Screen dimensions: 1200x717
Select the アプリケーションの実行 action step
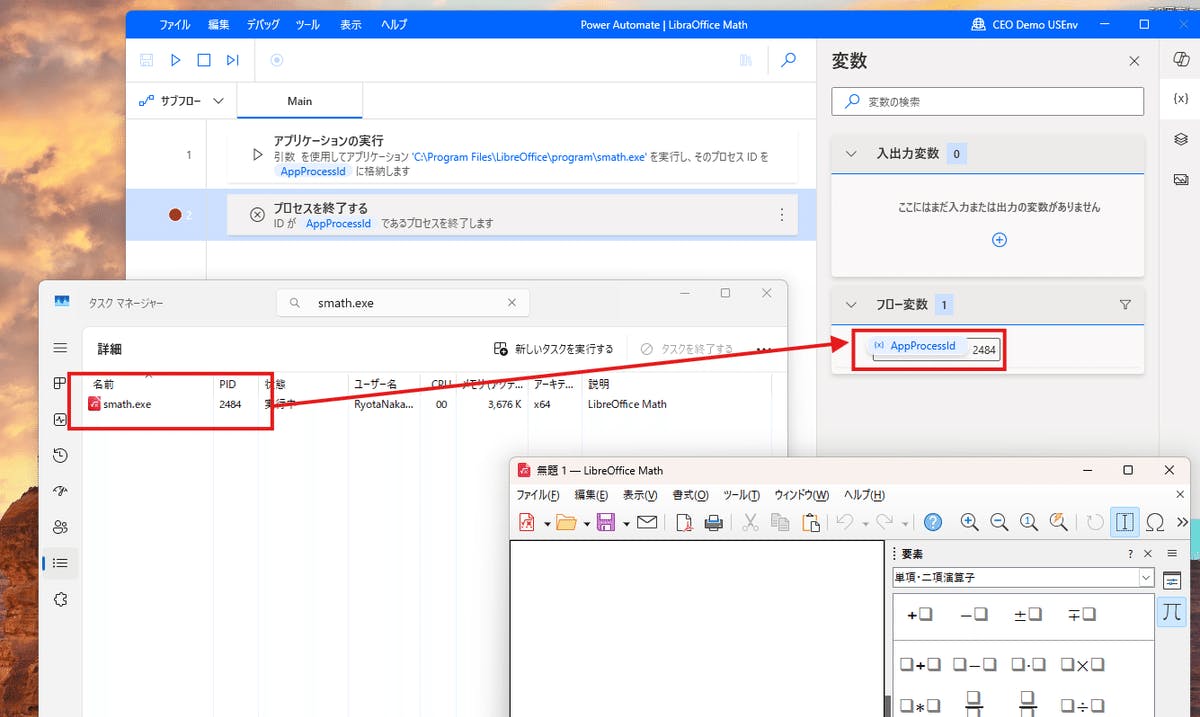point(512,155)
